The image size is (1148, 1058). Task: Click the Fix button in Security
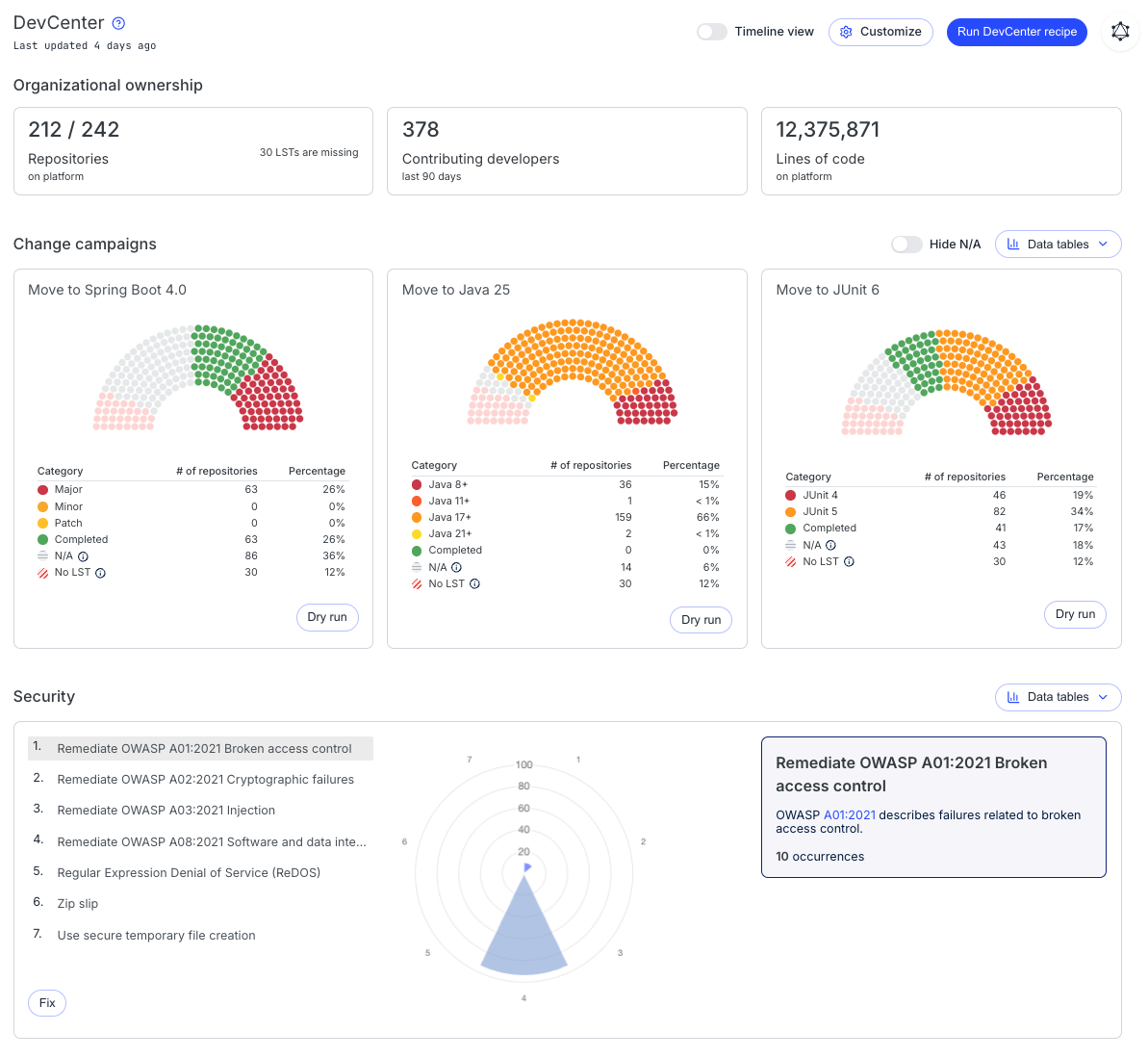[47, 1003]
